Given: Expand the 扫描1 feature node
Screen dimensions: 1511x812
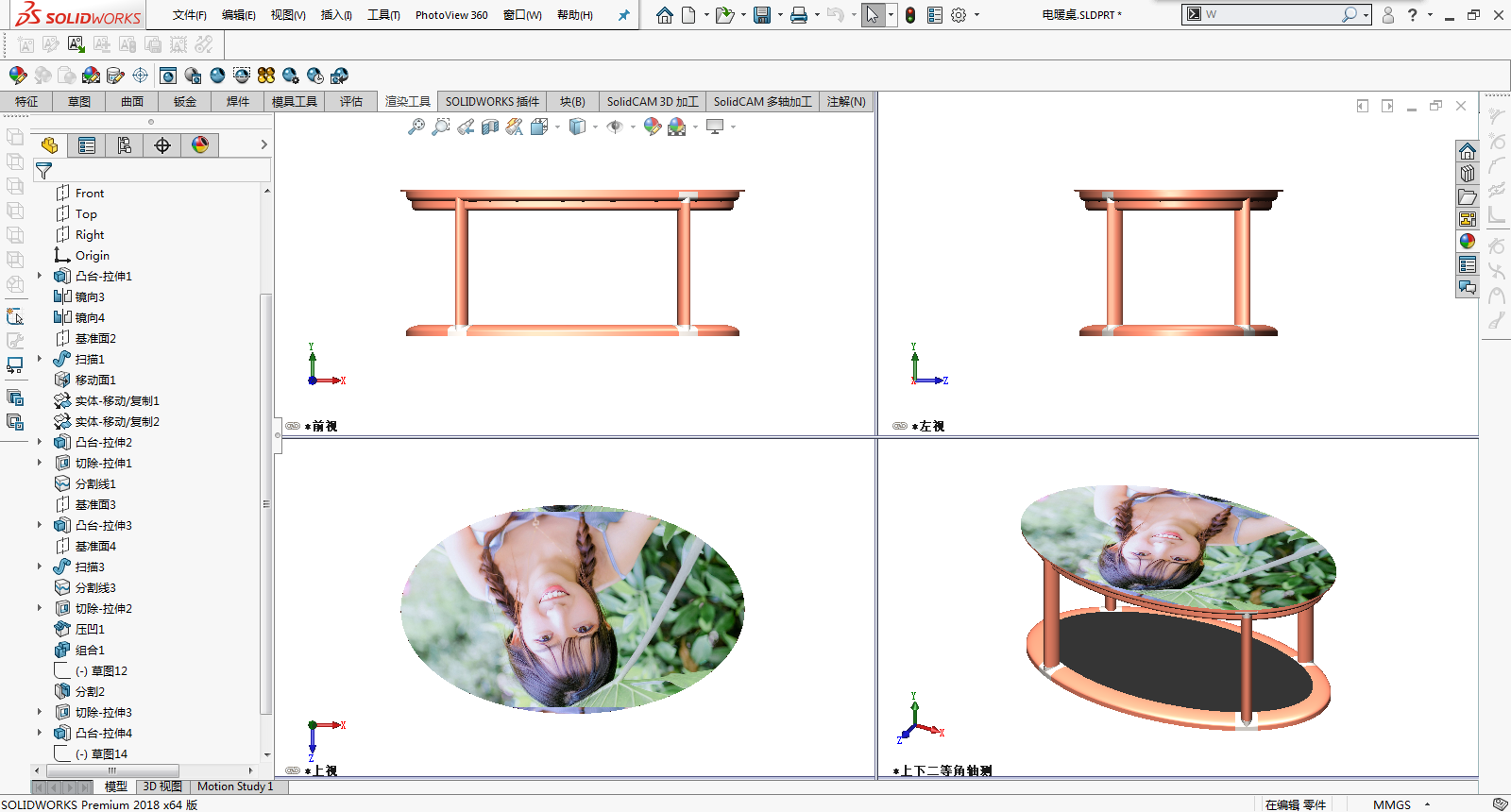Looking at the screenshot, I should [x=40, y=359].
